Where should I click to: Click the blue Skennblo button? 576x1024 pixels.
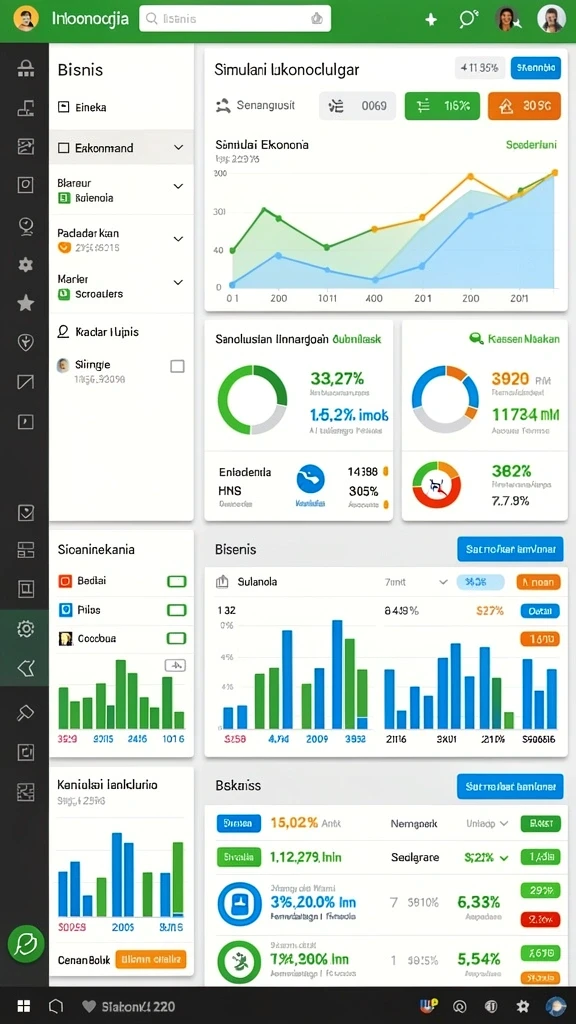coord(535,67)
